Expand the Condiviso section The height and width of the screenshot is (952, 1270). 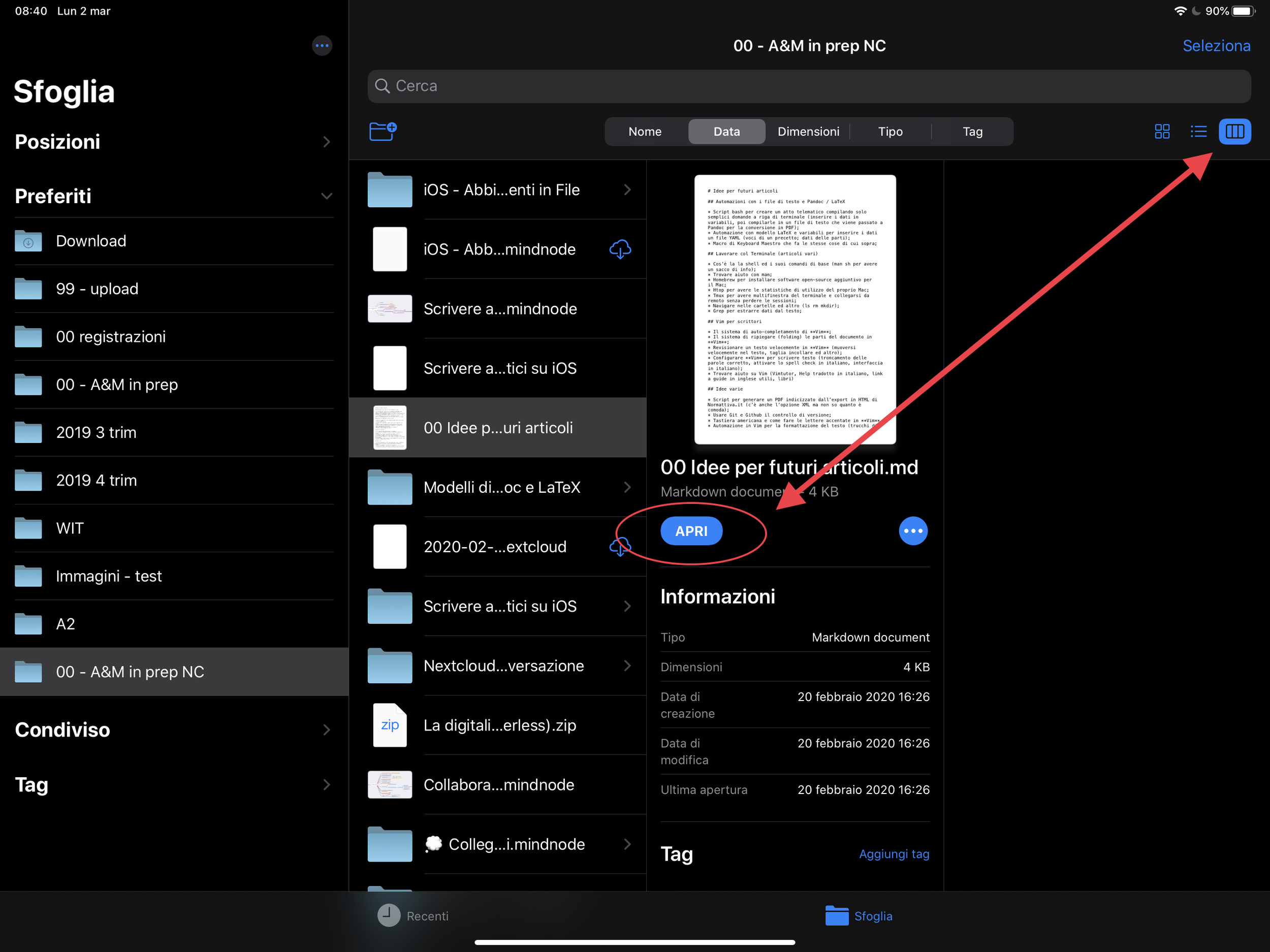tap(326, 730)
